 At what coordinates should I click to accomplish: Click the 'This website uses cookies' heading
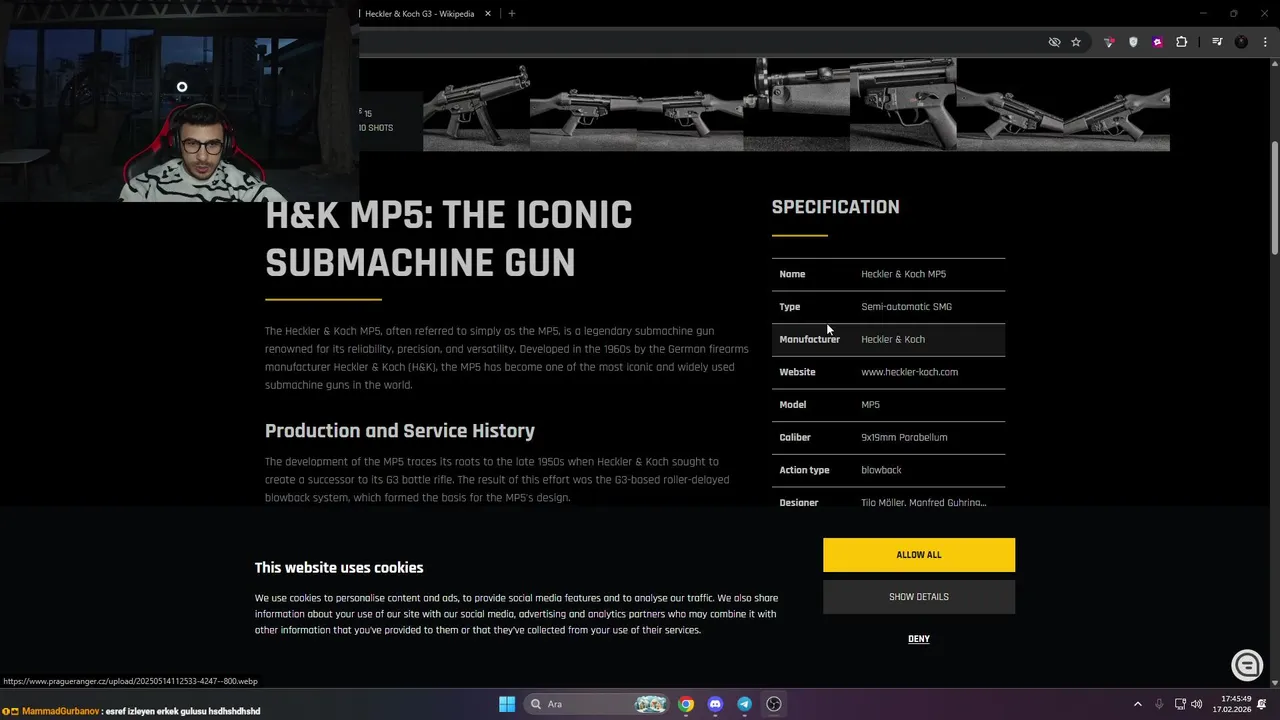pyautogui.click(x=339, y=568)
